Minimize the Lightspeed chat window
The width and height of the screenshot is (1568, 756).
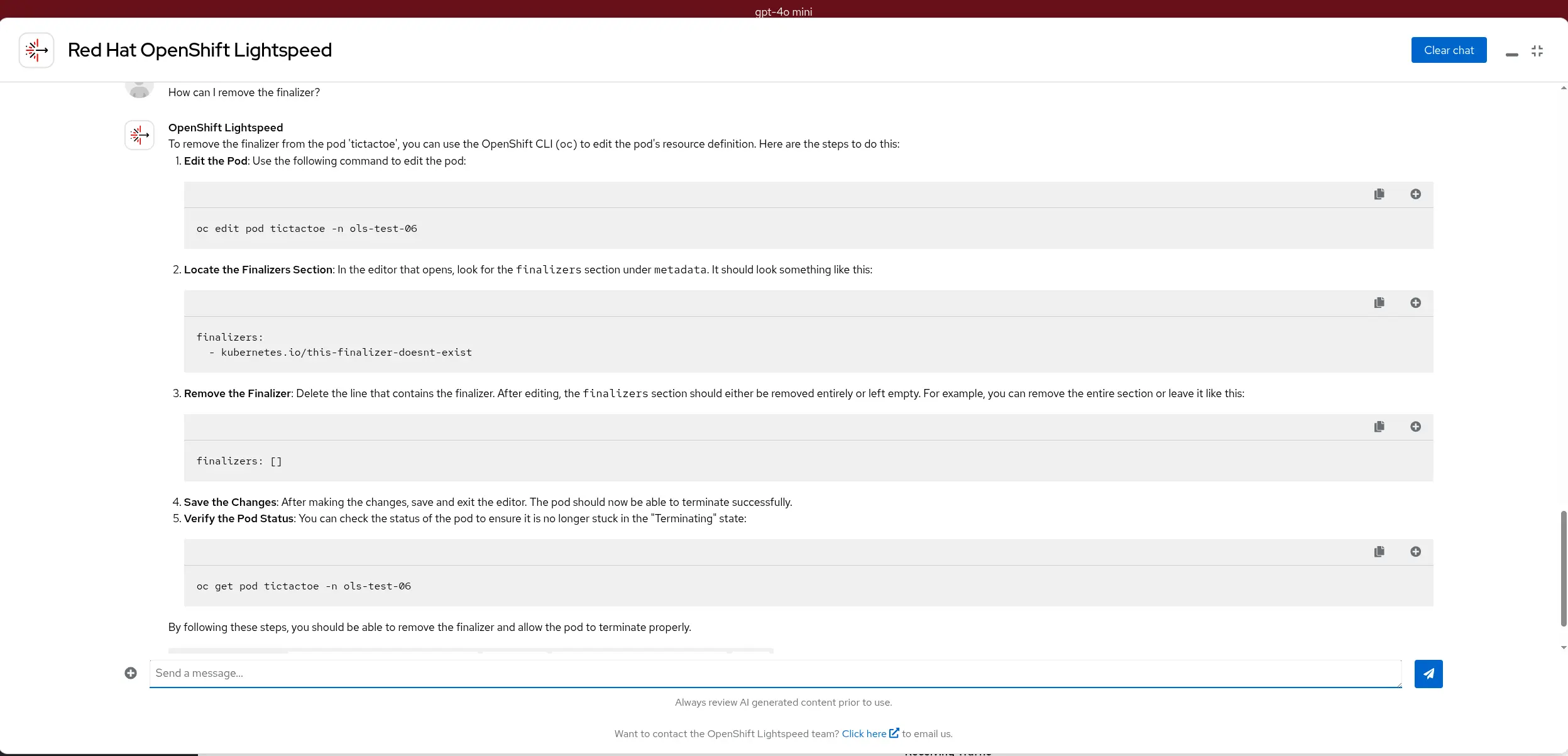(1512, 54)
